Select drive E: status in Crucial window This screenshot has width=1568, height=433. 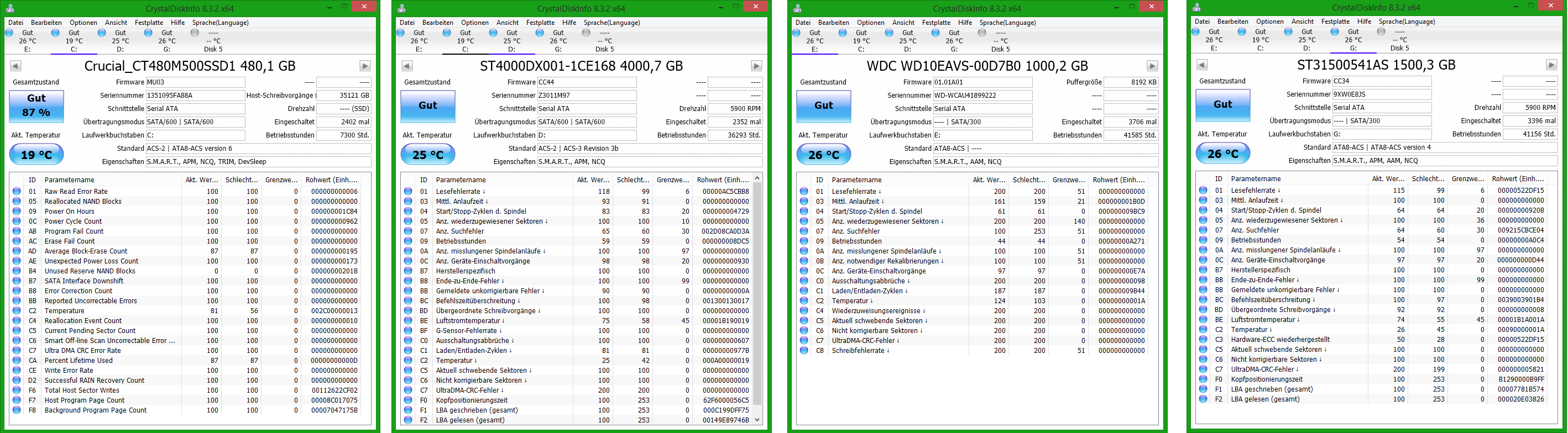[28, 41]
